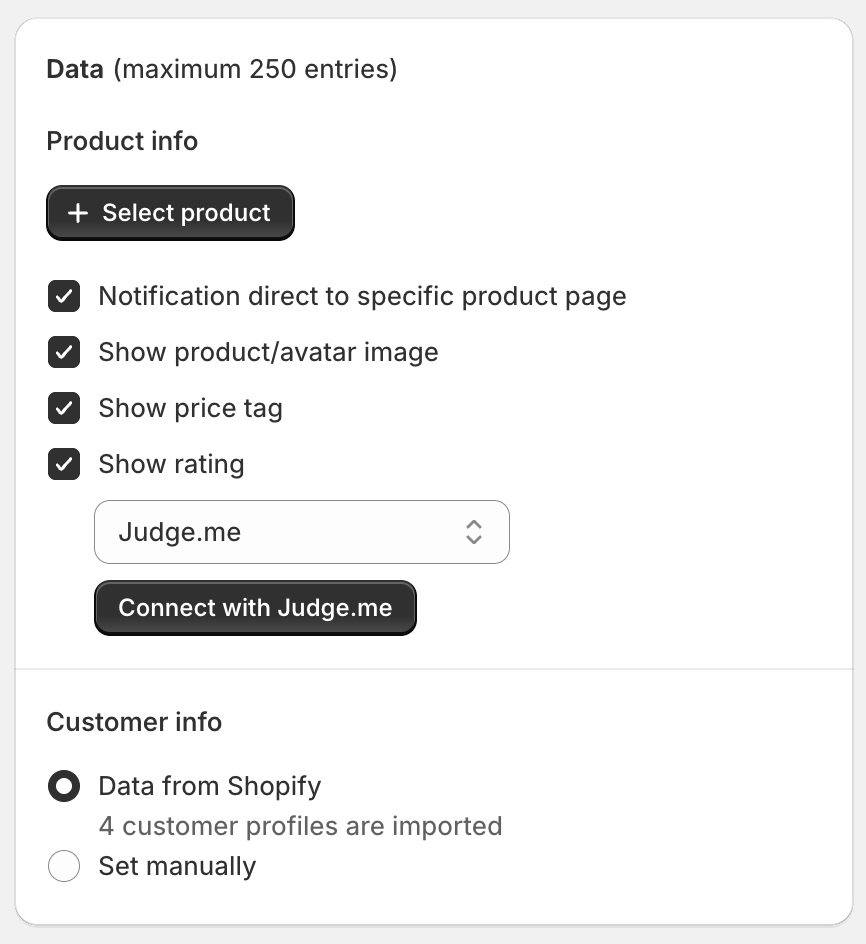Click the "4 customer profiles are imported" text
Image resolution: width=866 pixels, height=944 pixels.
tap(300, 827)
